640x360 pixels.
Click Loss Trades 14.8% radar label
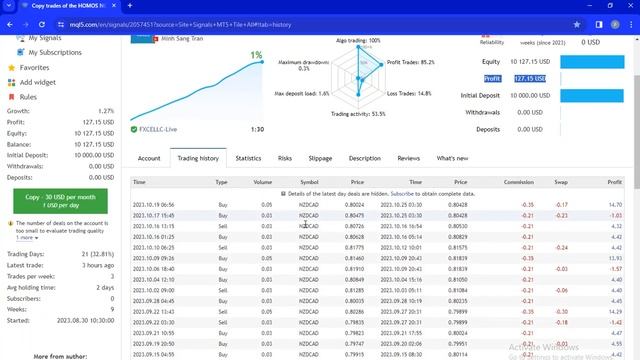409,93
